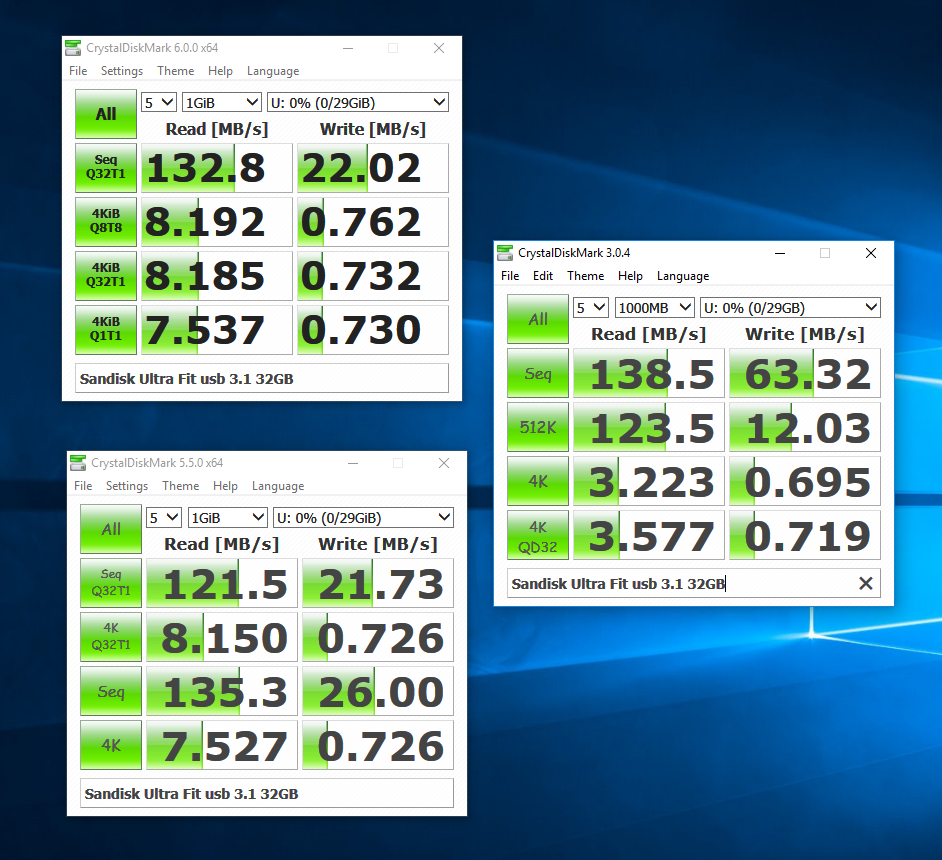Open Help menu in CrystalDiskMark 6.0.0
The image size is (942, 860).
click(x=220, y=71)
